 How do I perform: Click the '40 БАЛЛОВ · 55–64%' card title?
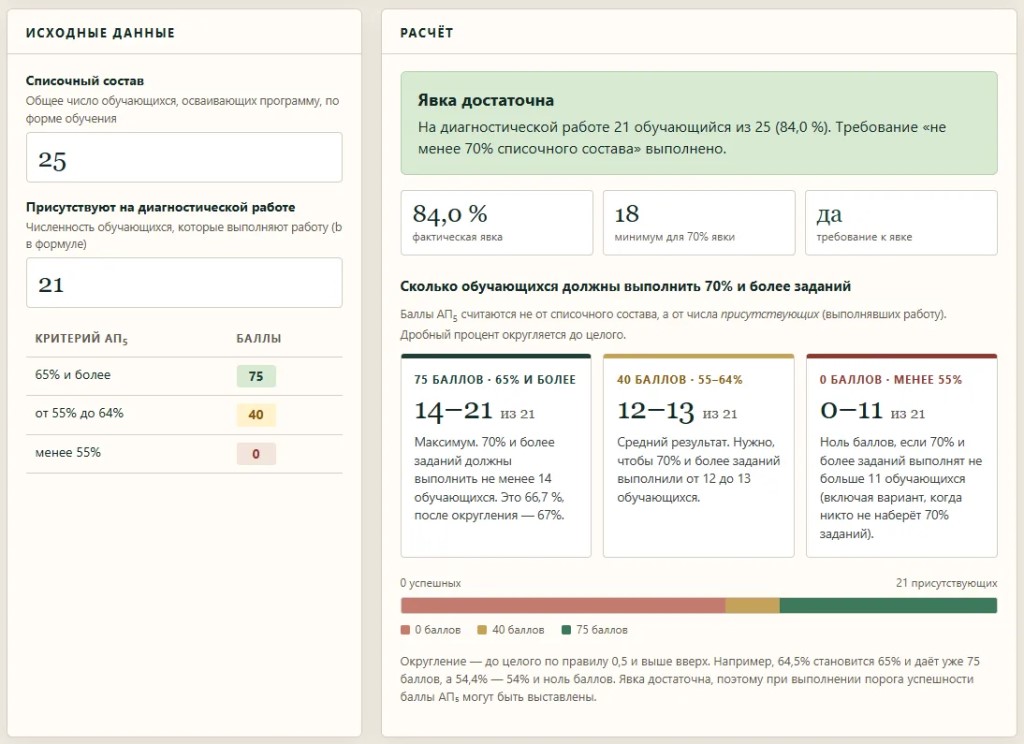coord(680,380)
